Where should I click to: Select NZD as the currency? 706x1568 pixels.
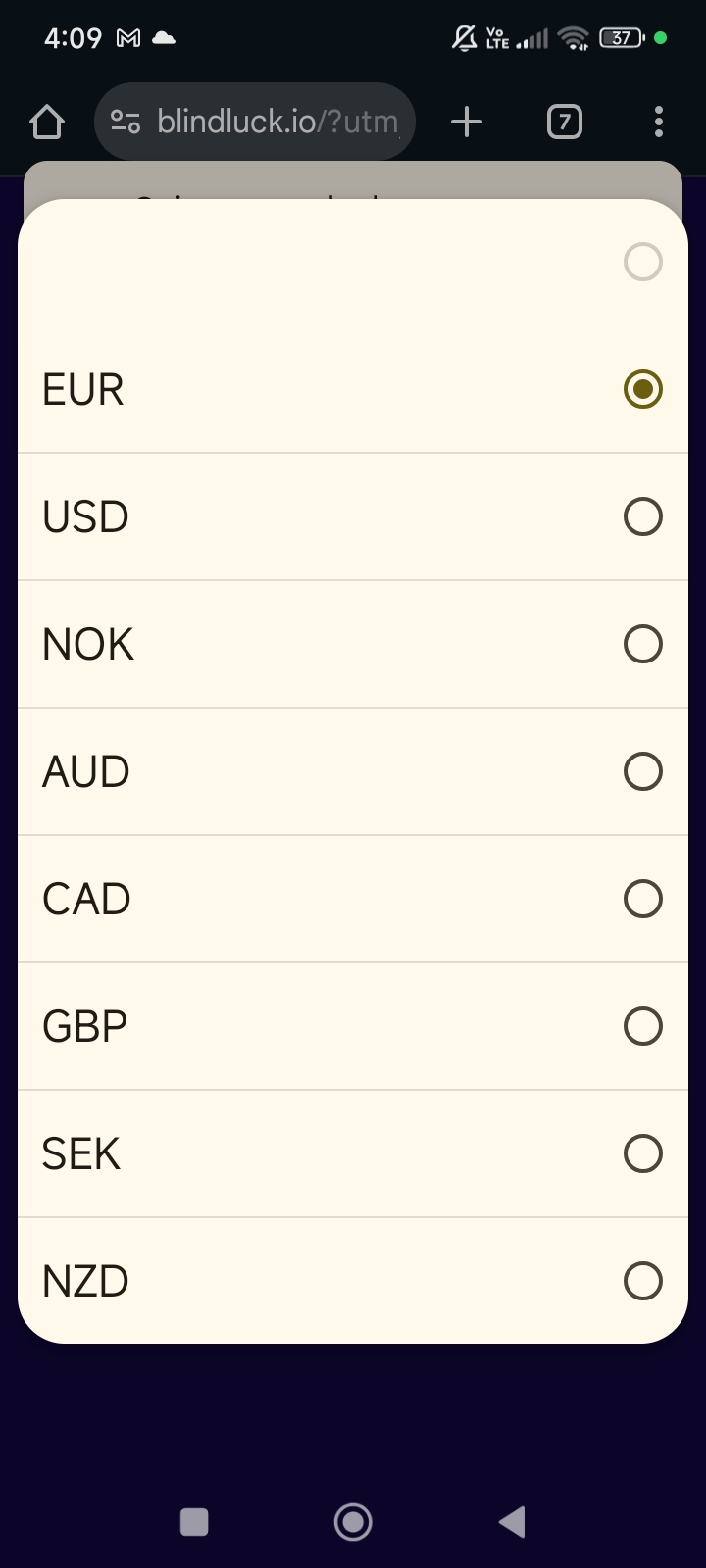pos(85,1281)
